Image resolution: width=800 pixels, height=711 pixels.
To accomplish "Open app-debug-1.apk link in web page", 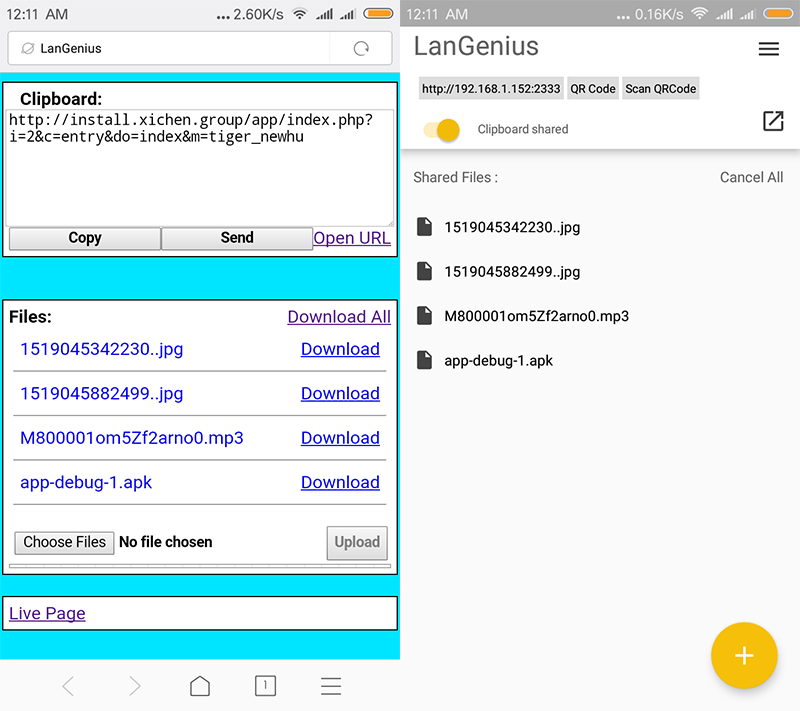I will coord(86,483).
